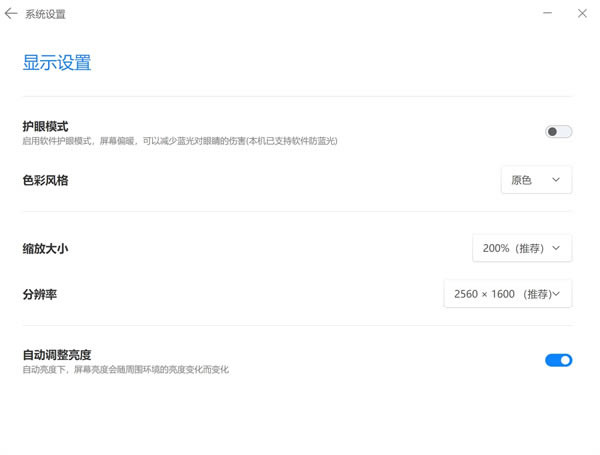
Task: Minimize the settings window
Action: tap(547, 13)
